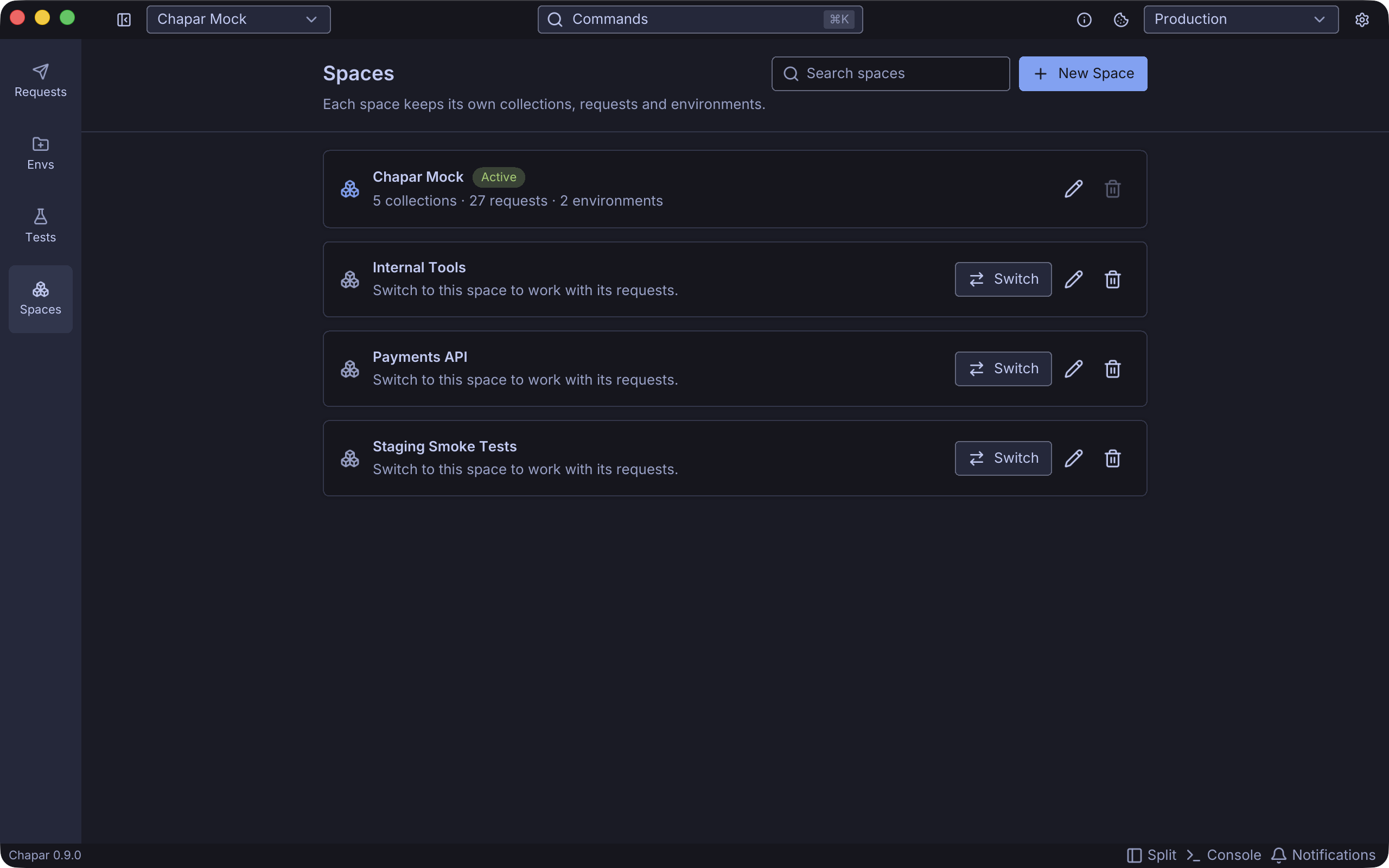Open the Production environment dropdown
The image size is (1389, 868).
(1240, 20)
